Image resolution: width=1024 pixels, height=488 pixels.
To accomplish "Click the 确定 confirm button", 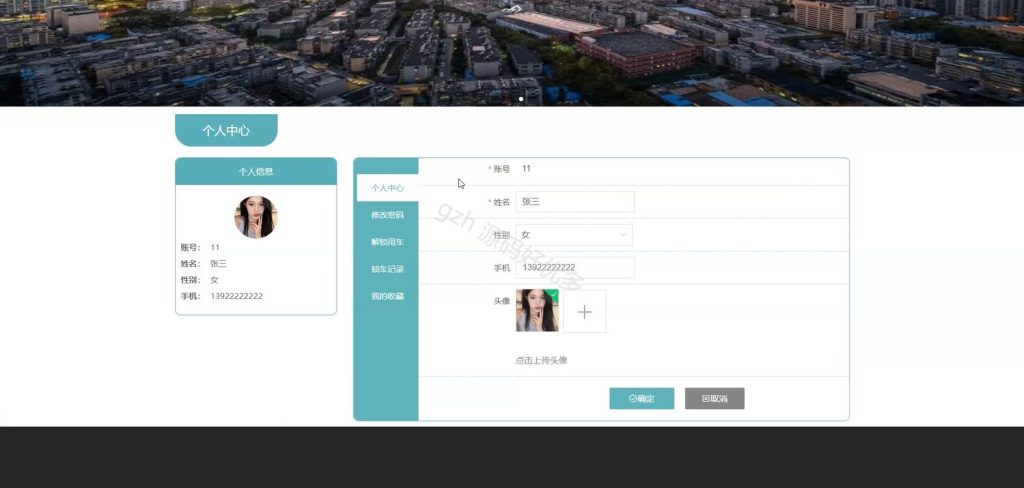I will 641,399.
